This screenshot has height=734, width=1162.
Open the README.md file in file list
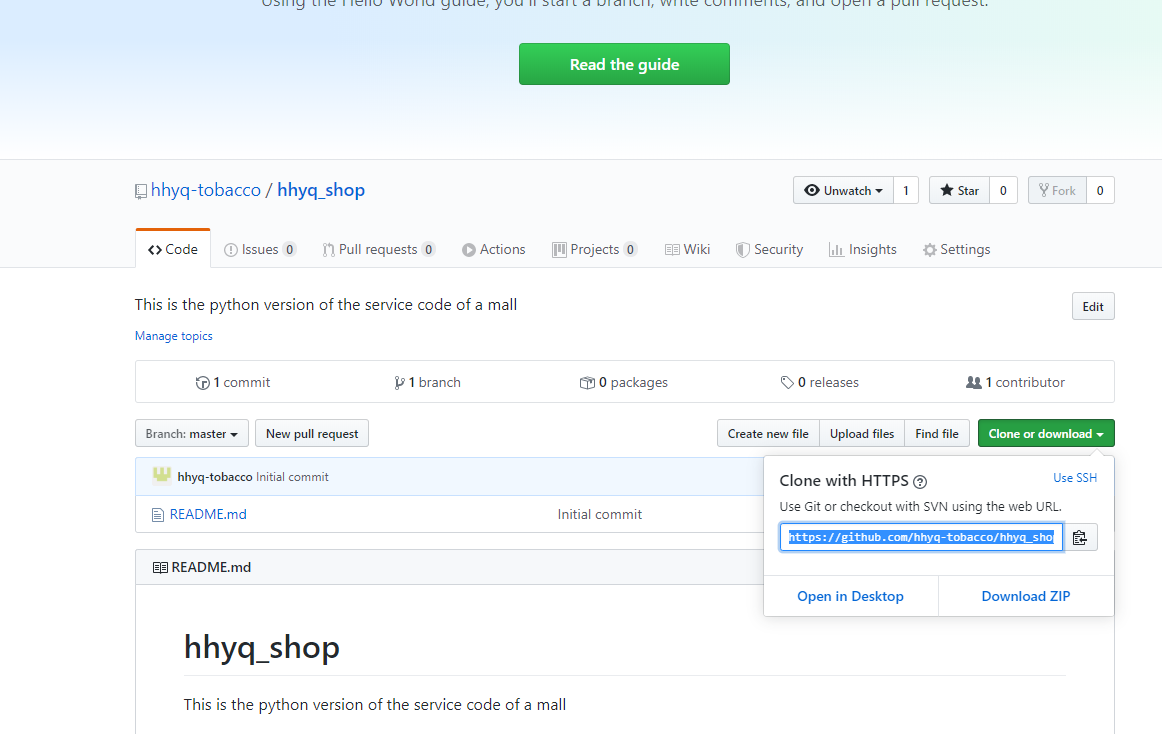click(208, 514)
